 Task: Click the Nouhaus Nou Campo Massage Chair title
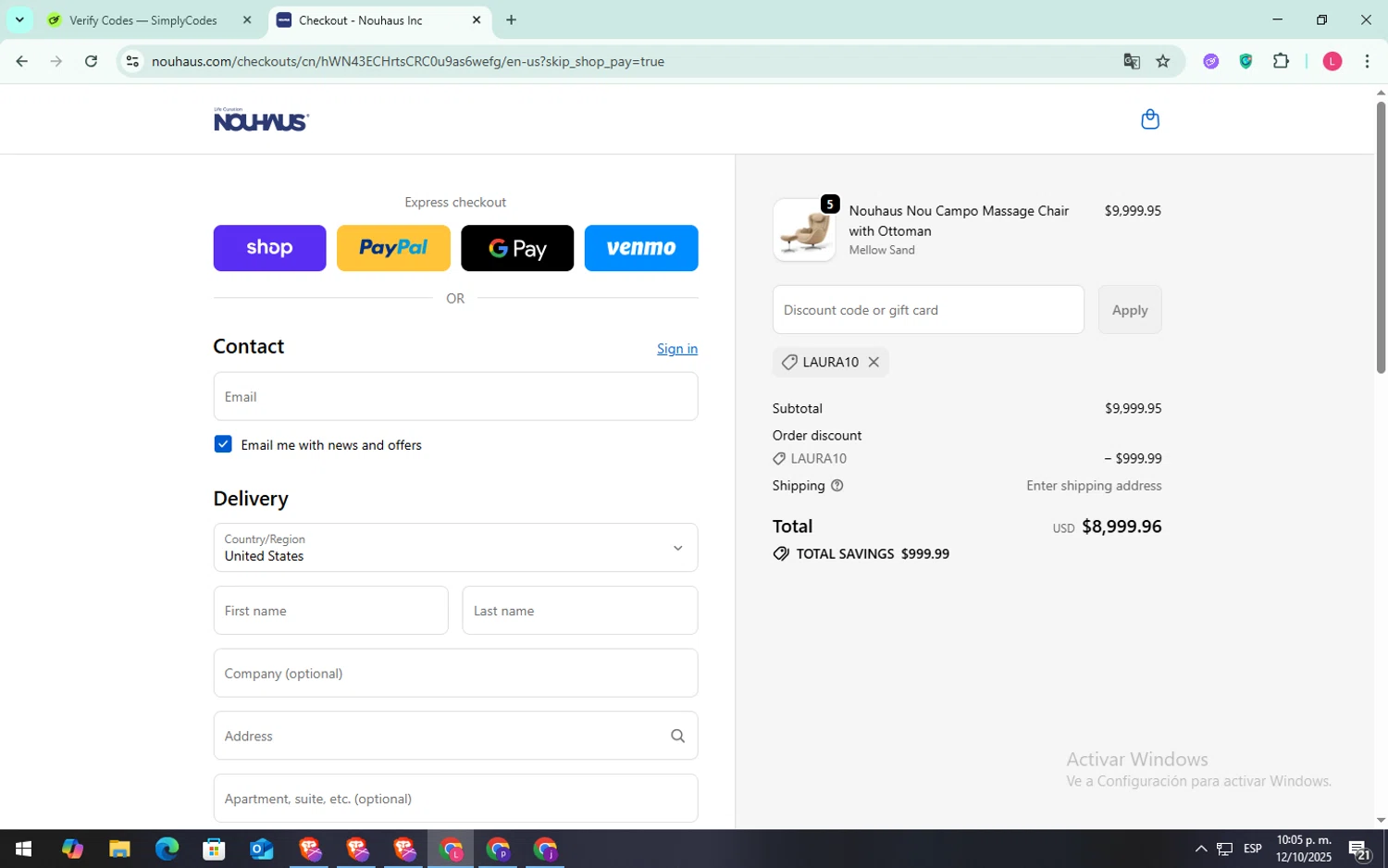coord(959,221)
